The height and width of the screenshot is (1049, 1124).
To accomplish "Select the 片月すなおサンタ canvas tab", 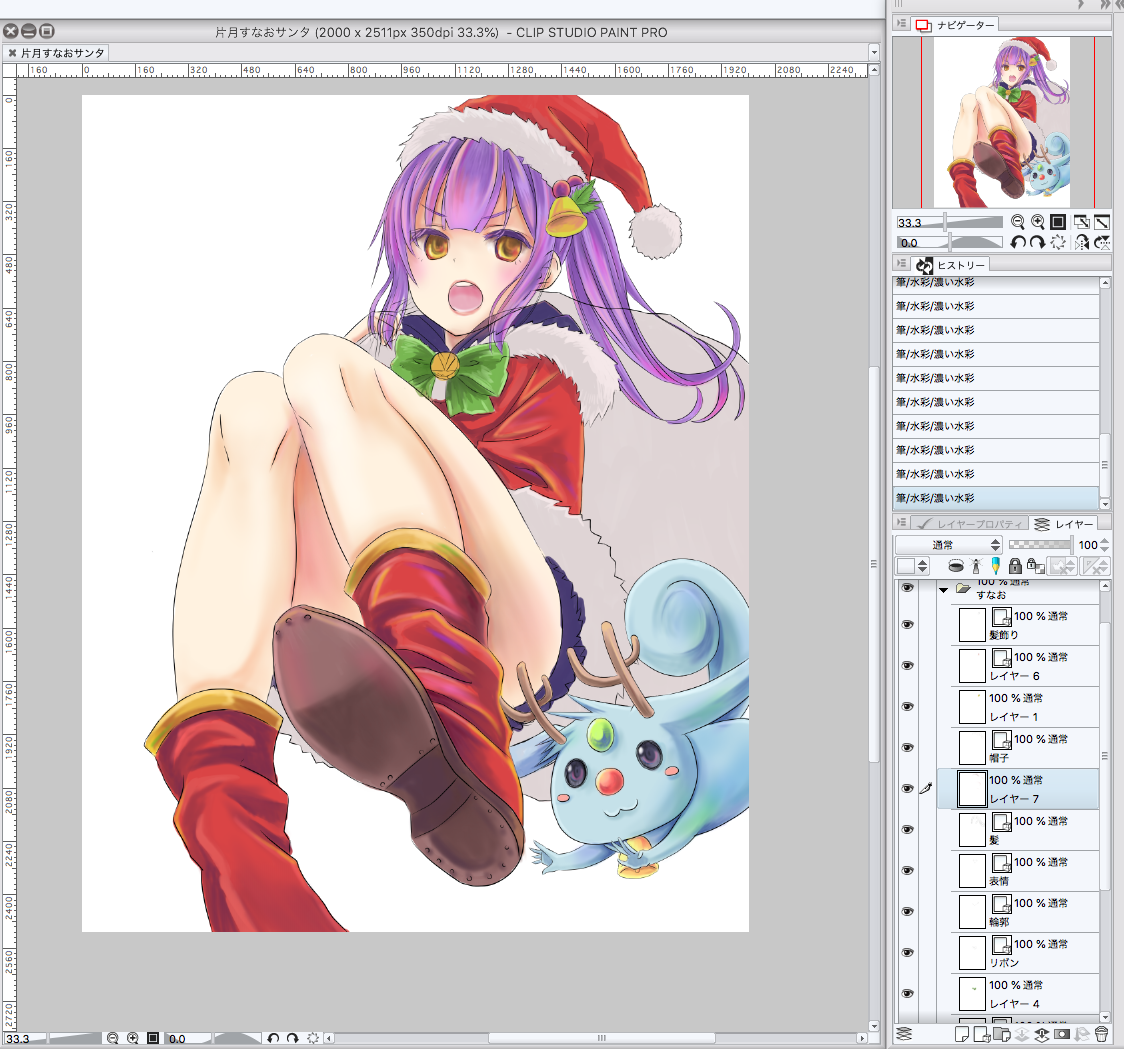I will click(x=62, y=53).
